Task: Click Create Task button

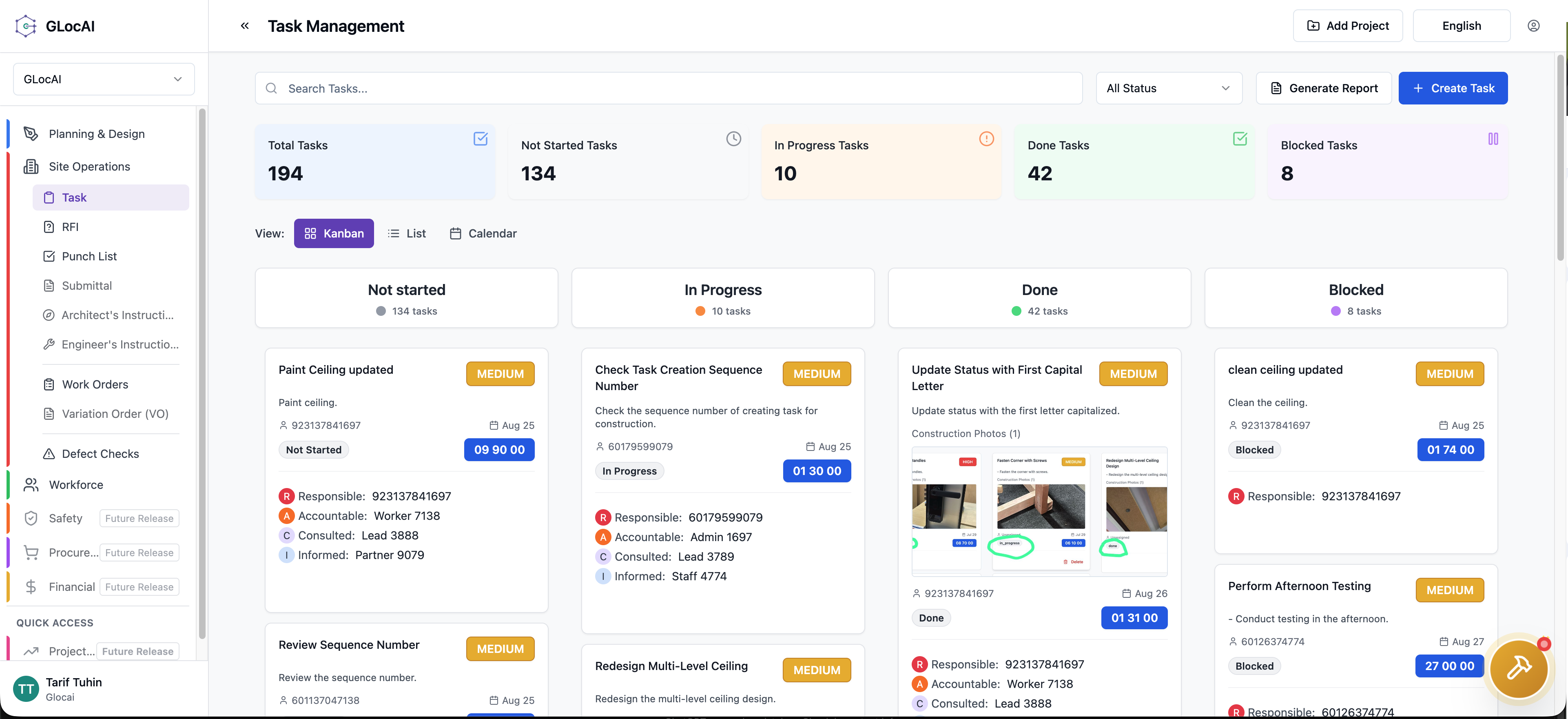Action: (x=1452, y=88)
